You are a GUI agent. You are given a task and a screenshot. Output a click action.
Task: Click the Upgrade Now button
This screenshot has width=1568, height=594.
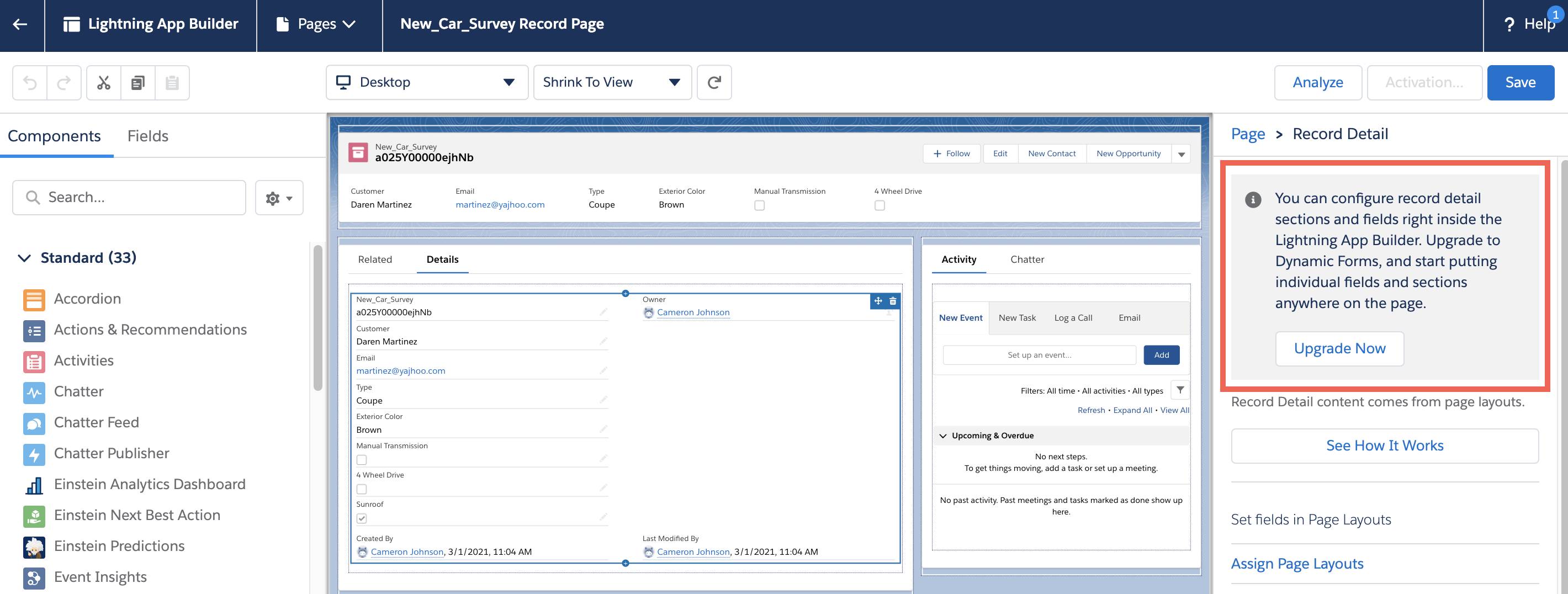[x=1339, y=349]
